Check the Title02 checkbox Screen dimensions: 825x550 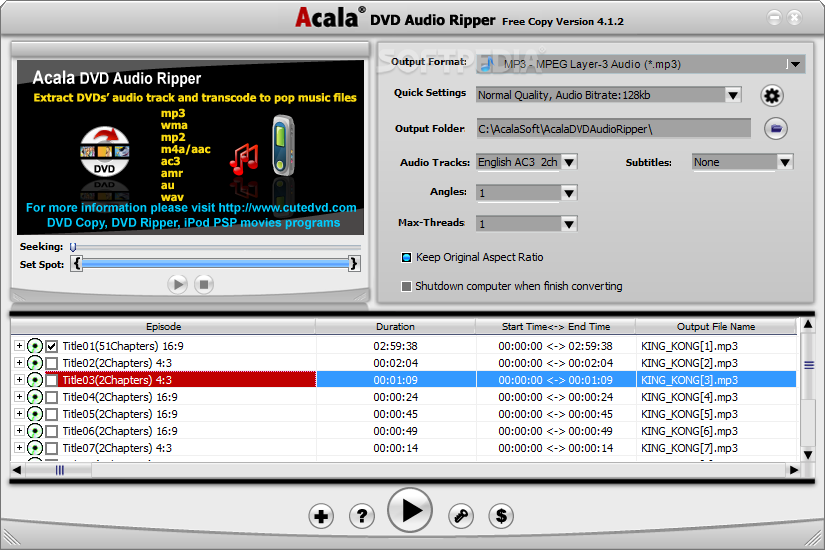(52, 363)
